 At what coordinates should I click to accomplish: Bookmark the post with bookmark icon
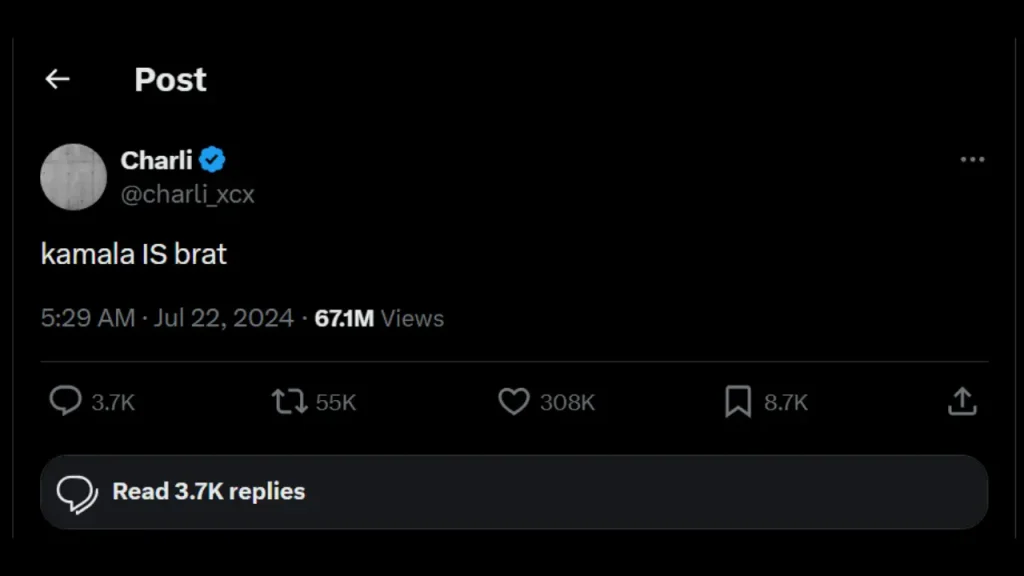pos(738,402)
